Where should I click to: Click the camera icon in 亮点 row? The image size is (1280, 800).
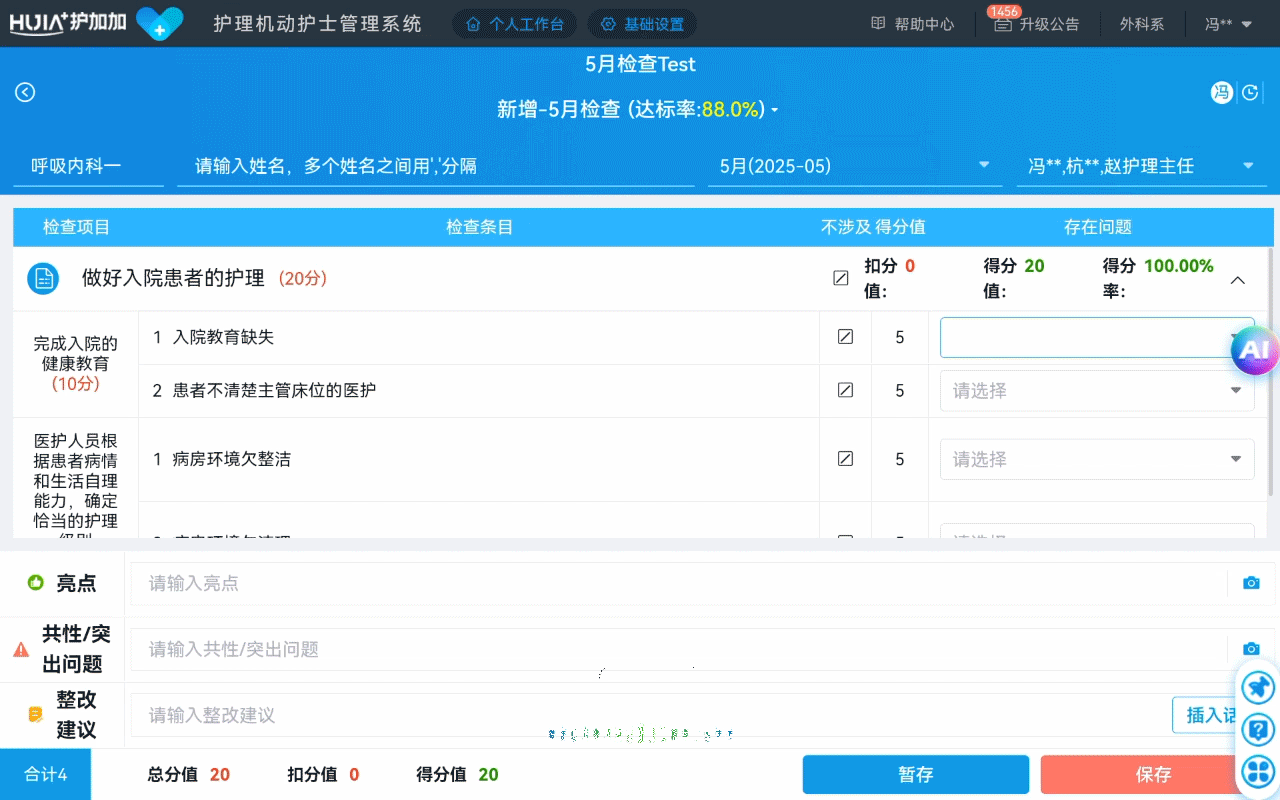pos(1251,583)
